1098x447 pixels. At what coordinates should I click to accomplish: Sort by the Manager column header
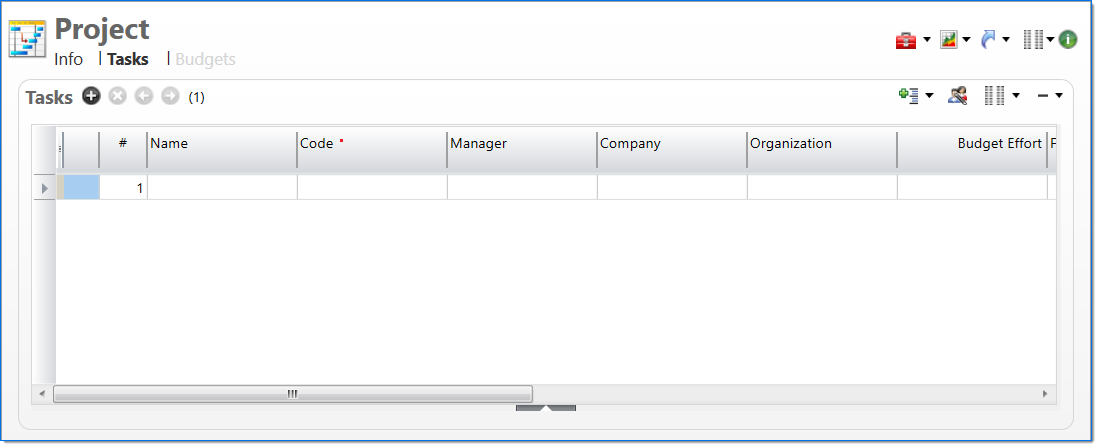click(x=520, y=144)
